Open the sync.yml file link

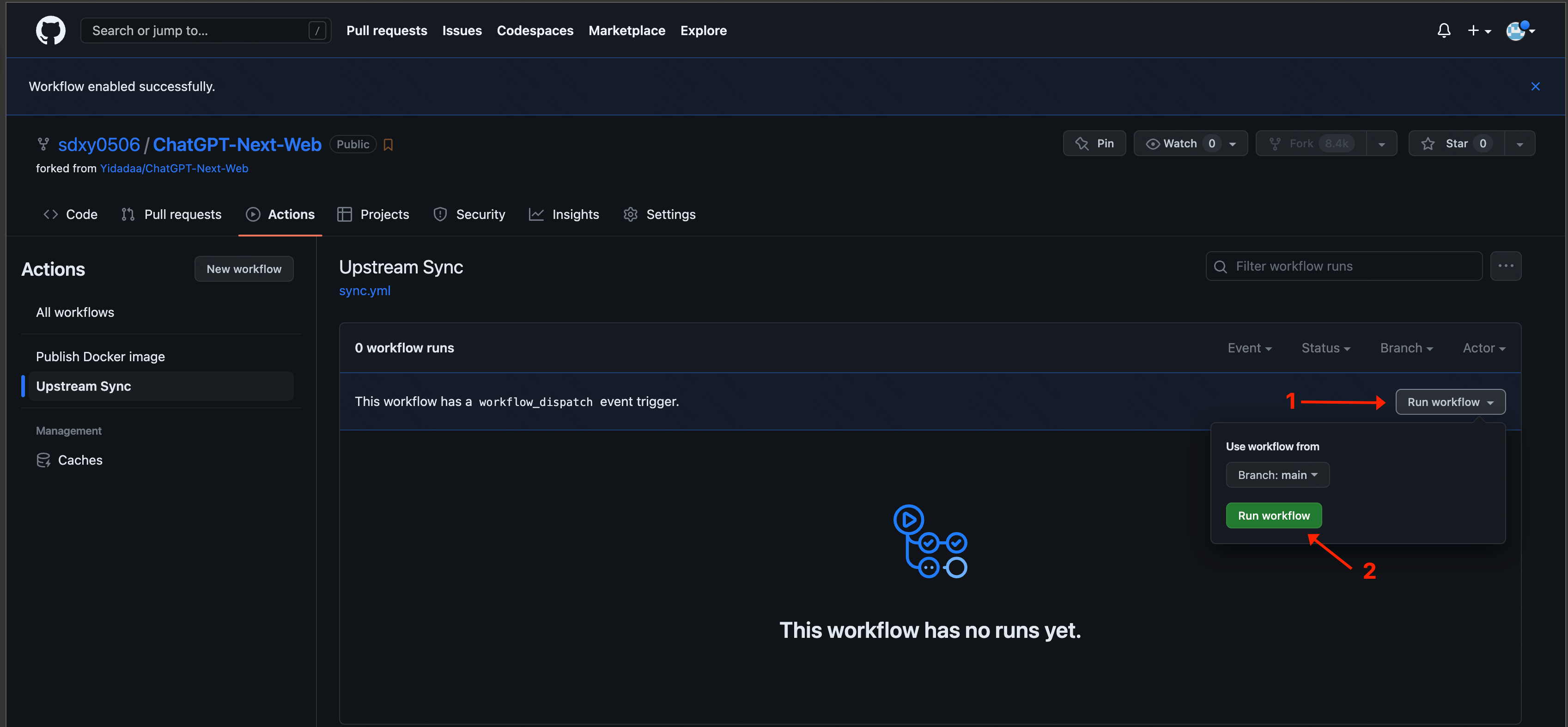coord(365,291)
